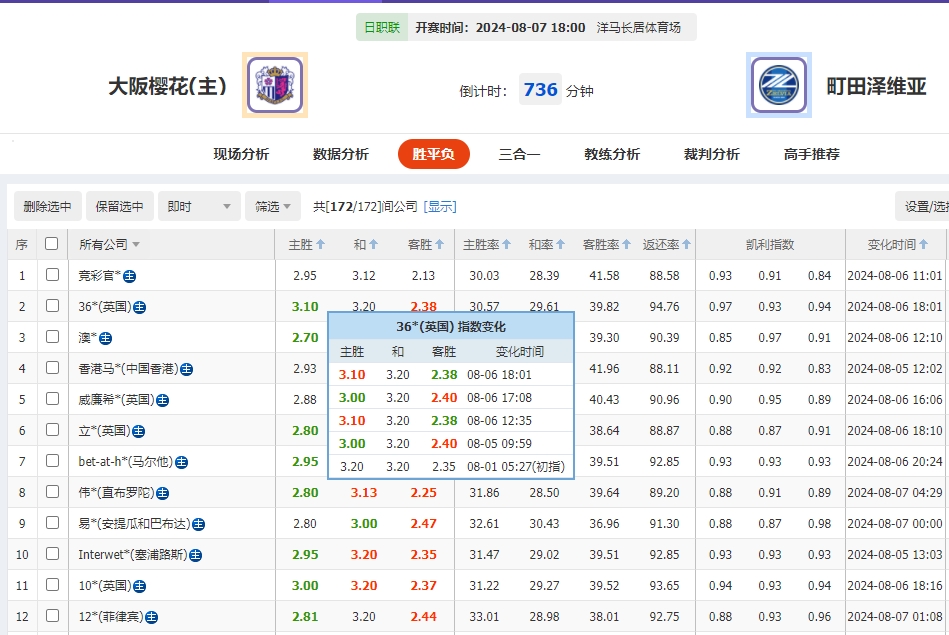Image resolution: width=949 pixels, height=635 pixels.
Task: Click the 主 home icon beside 竞彩官*
Action: (132, 275)
